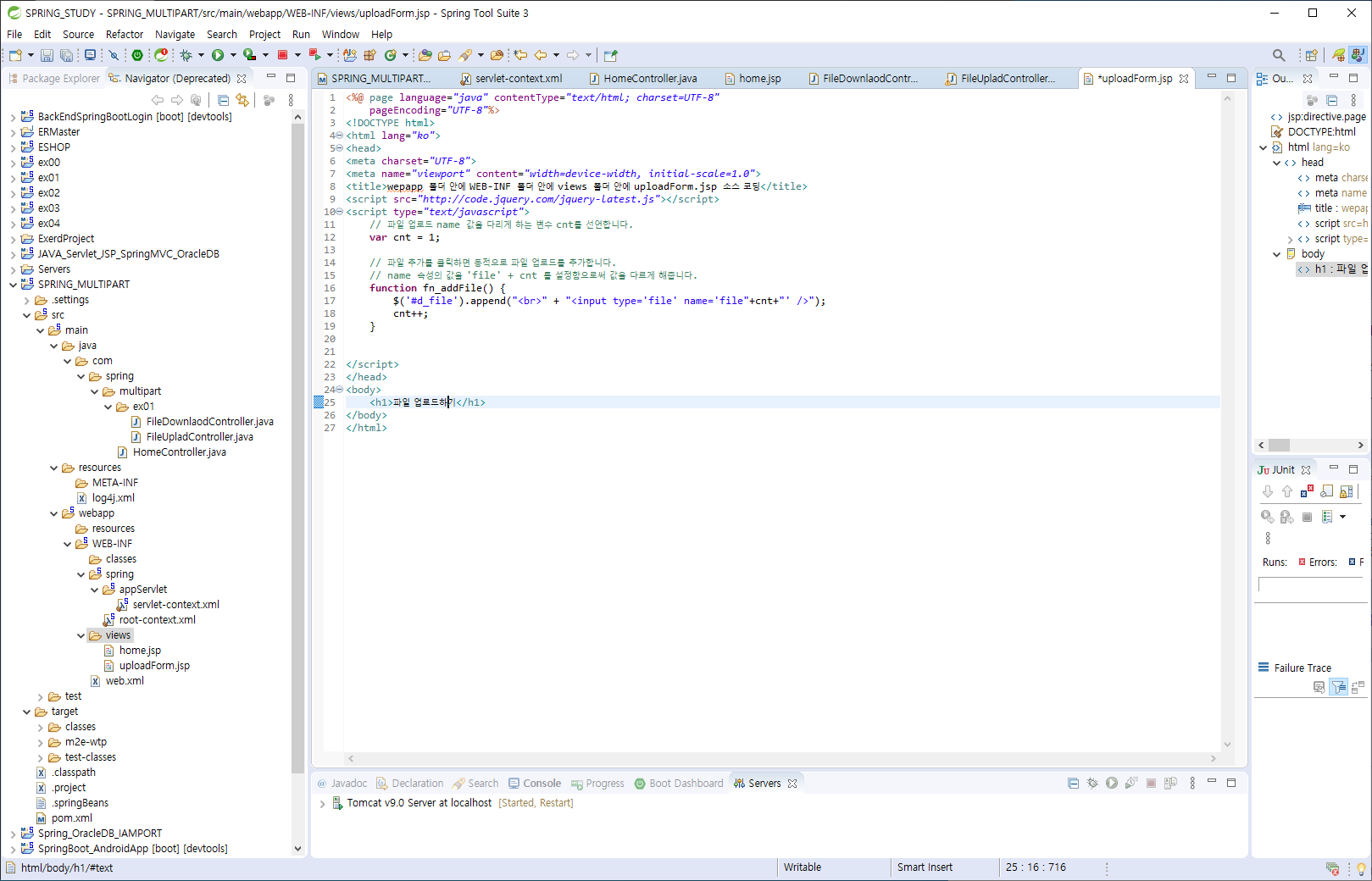Click the green Run play icon

click(x=218, y=55)
